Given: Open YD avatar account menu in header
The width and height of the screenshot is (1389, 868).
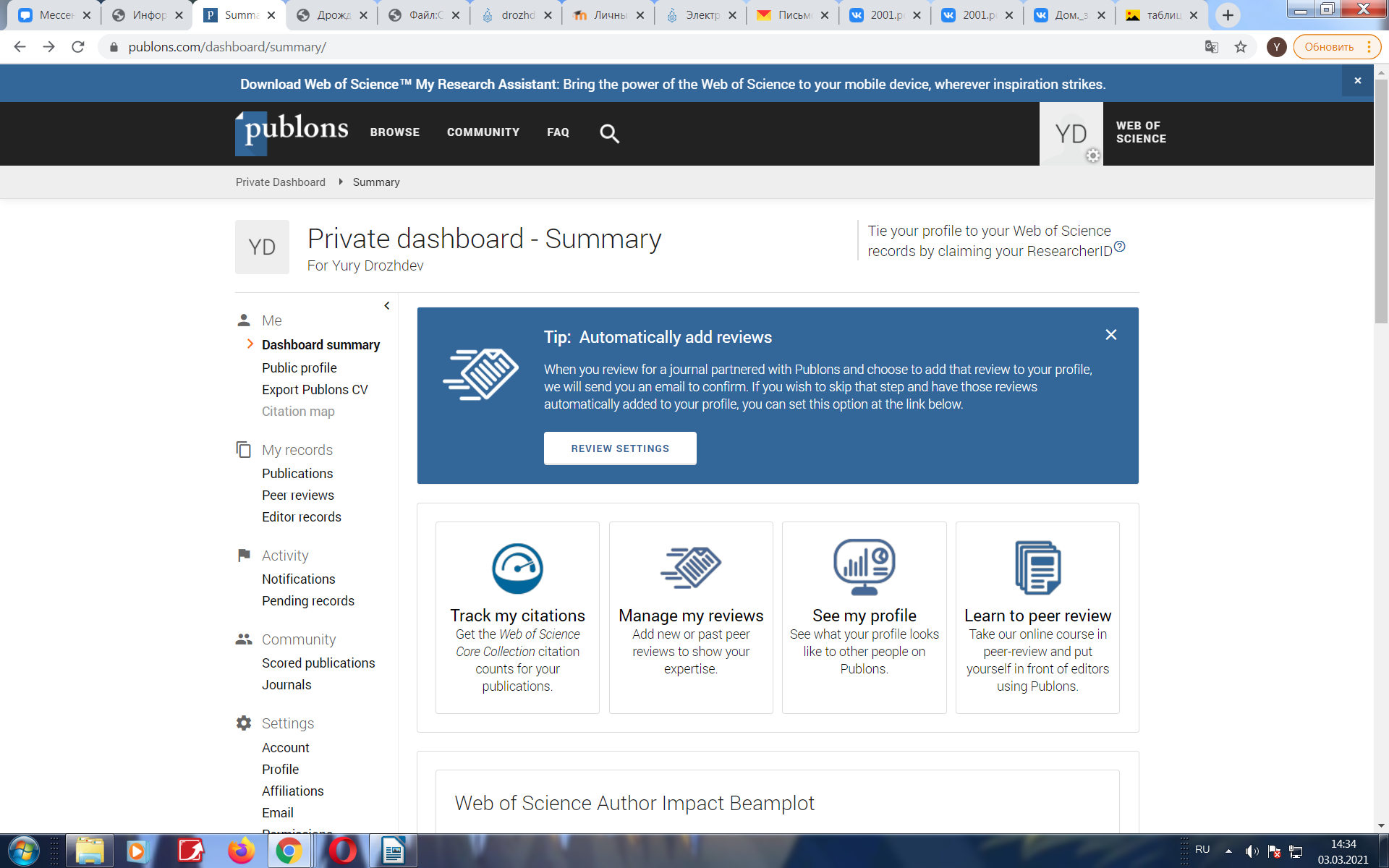Looking at the screenshot, I should click(x=1071, y=134).
